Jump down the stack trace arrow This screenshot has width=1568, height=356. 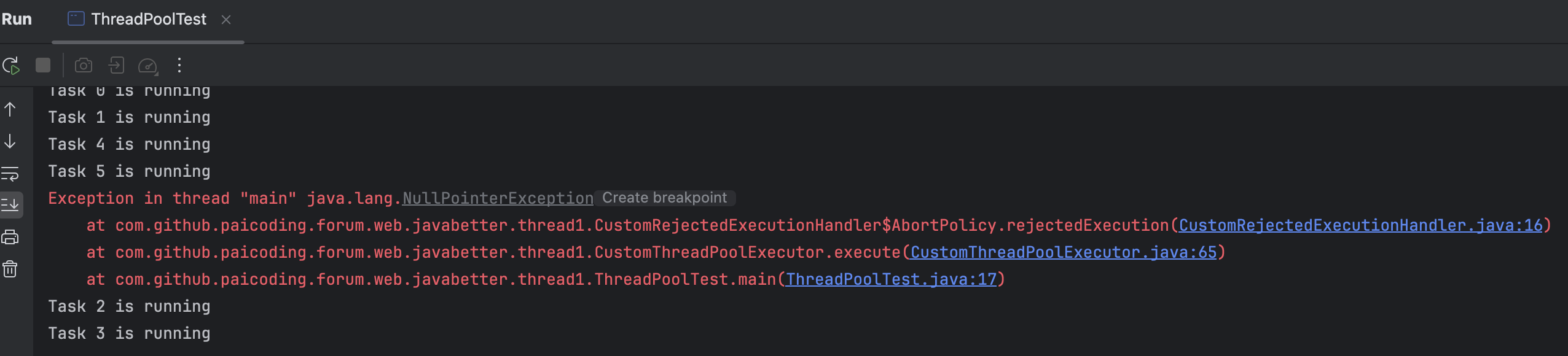[10, 142]
